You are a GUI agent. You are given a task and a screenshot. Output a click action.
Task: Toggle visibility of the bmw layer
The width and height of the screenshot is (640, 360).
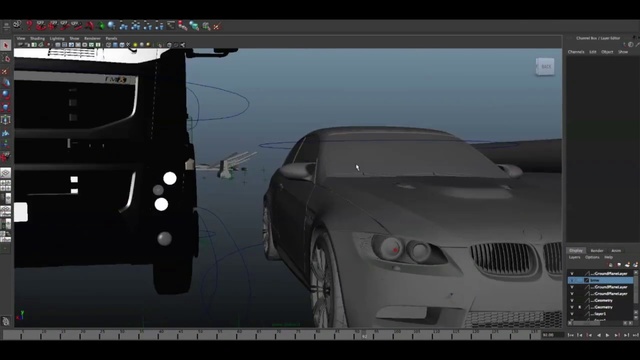coord(572,280)
